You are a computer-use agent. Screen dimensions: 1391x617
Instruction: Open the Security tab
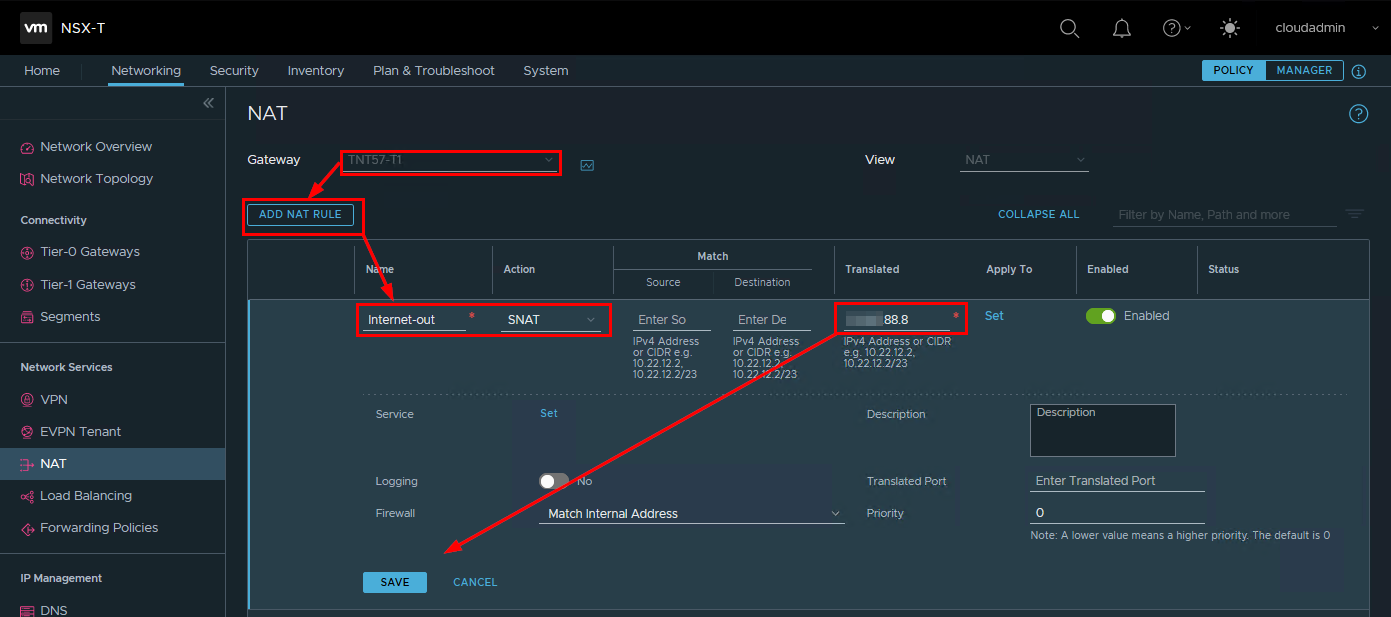[234, 70]
